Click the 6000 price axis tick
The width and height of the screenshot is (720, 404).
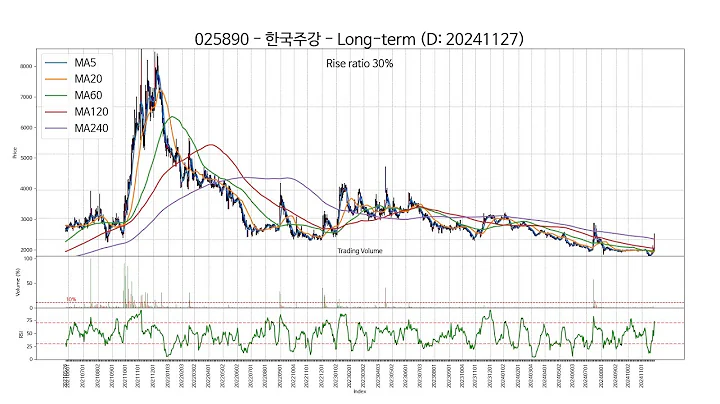26,128
